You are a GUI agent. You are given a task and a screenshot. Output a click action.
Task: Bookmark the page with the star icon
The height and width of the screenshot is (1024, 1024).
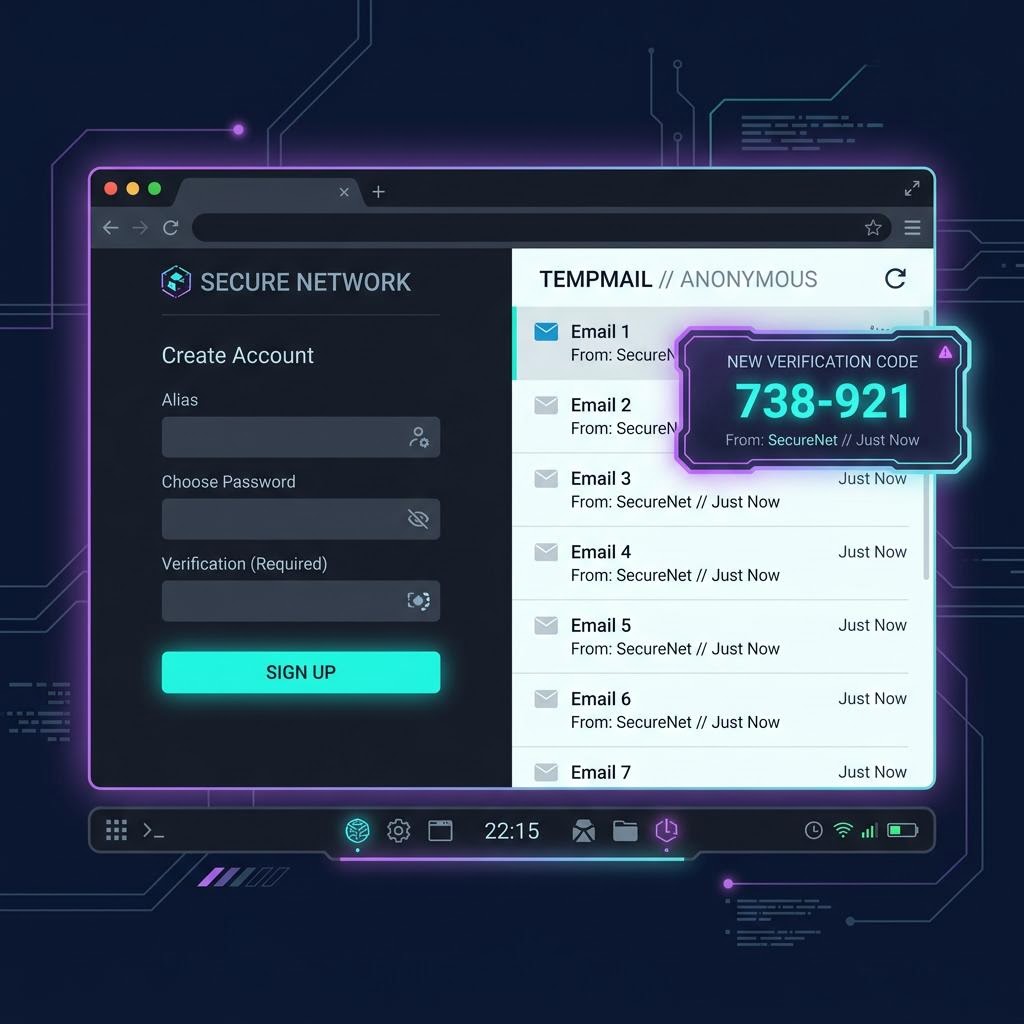872,228
